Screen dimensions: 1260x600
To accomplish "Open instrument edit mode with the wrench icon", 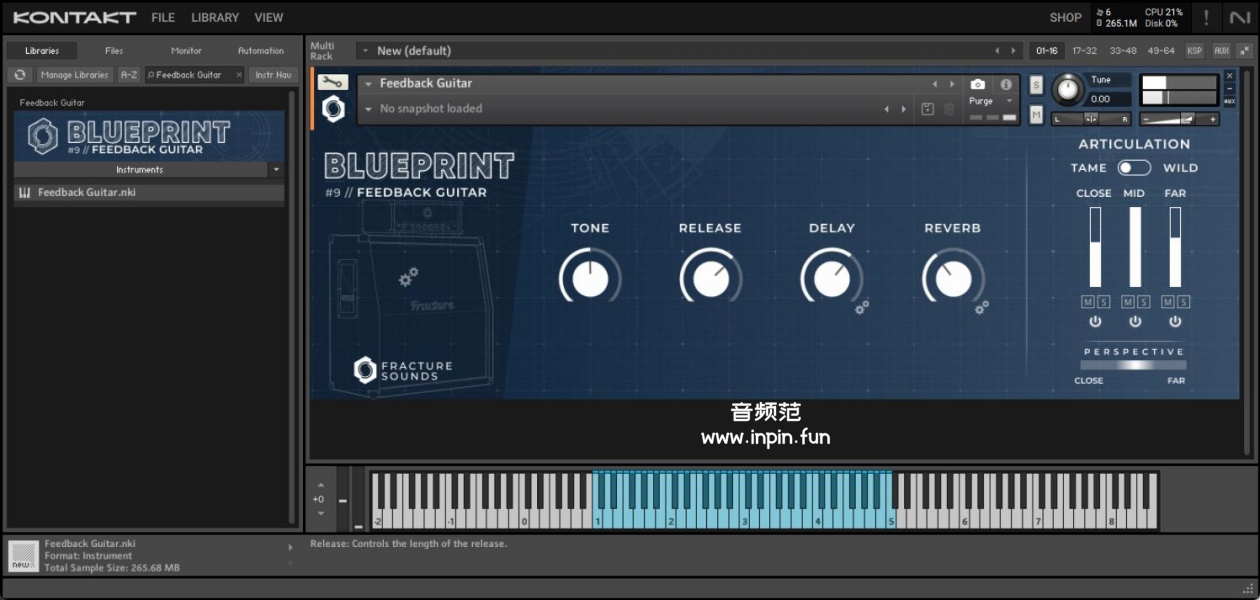I will pyautogui.click(x=333, y=83).
